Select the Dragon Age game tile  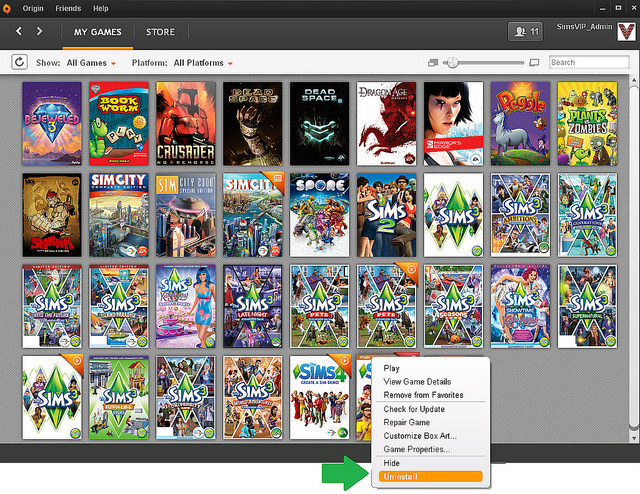pos(387,124)
